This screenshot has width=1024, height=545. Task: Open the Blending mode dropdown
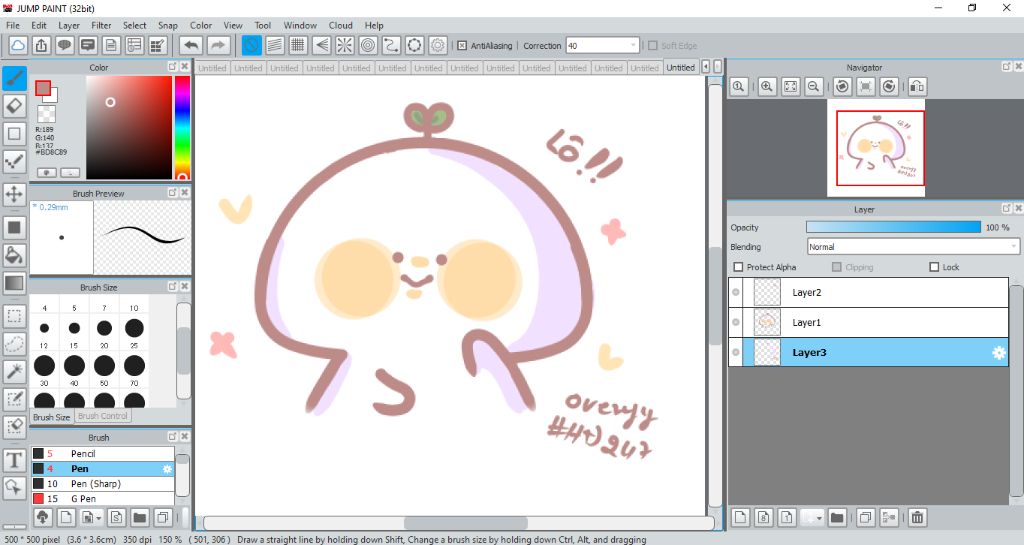coord(913,247)
